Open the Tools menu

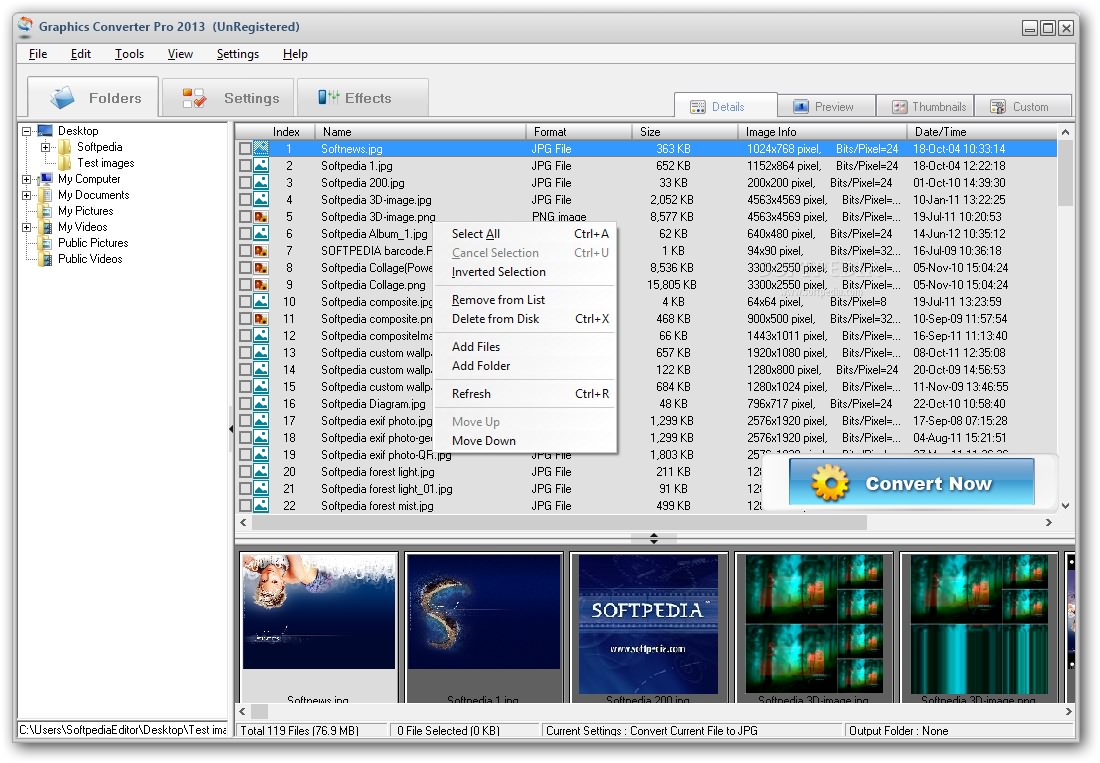coord(129,54)
